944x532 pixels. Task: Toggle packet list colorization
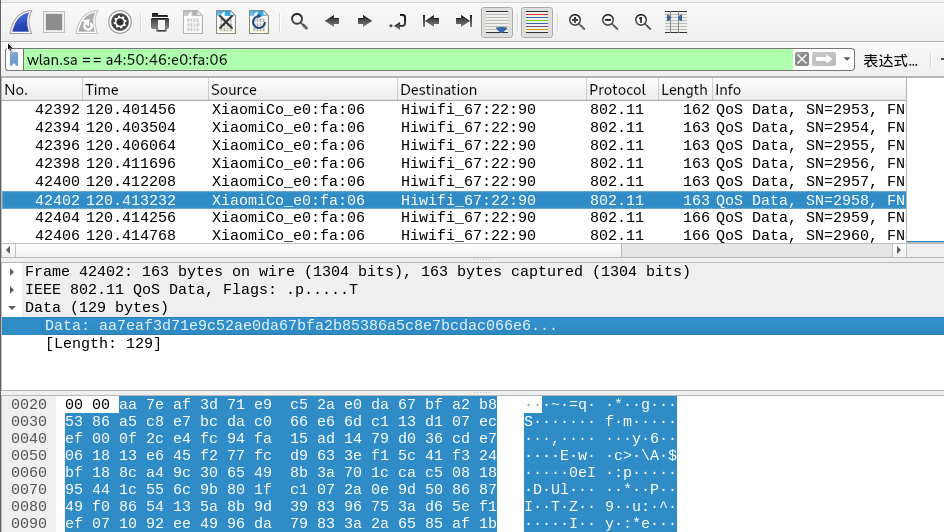click(536, 22)
